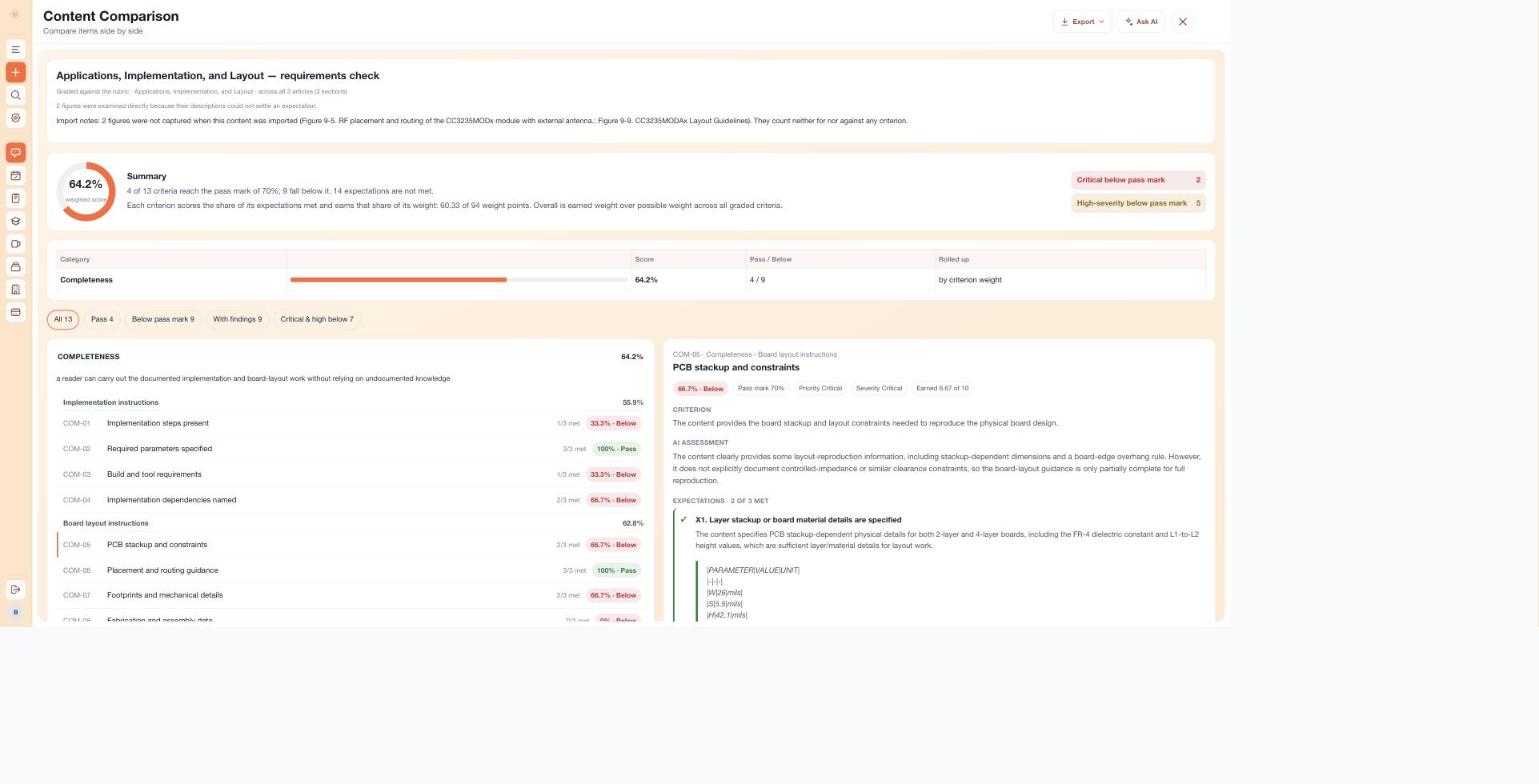
Task: Click the High-severity below pass mark badge
Action: [x=1138, y=203]
